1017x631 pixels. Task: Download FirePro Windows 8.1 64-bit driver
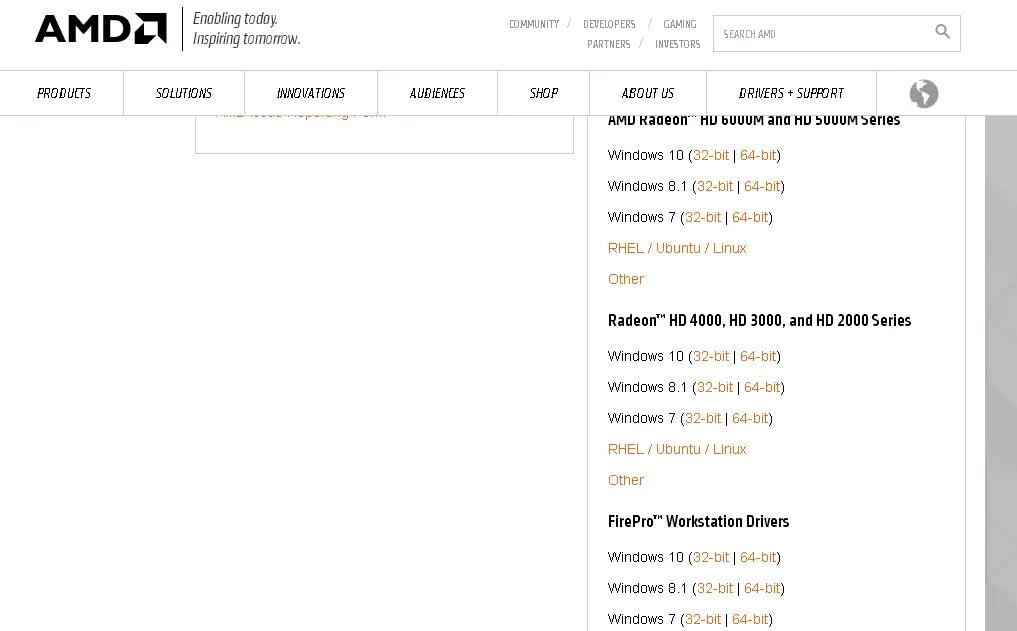tap(762, 589)
